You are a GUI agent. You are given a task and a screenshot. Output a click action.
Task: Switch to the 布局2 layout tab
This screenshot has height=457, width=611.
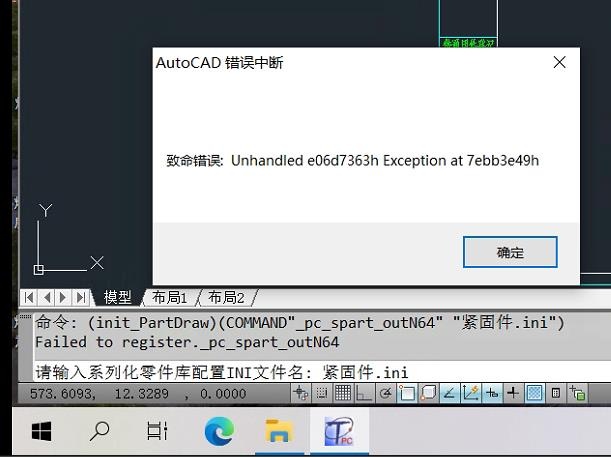tap(226, 298)
